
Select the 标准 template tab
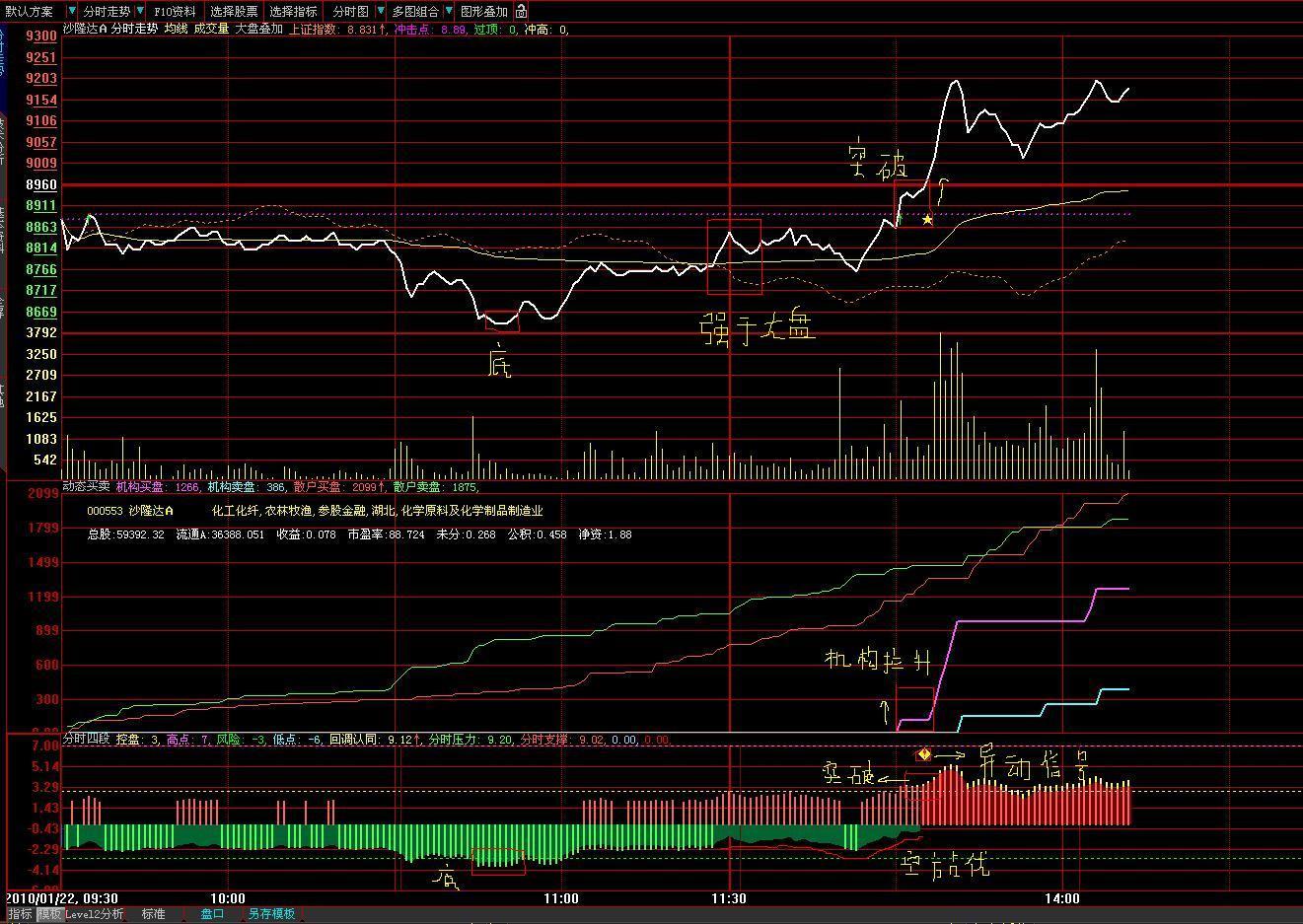(153, 914)
